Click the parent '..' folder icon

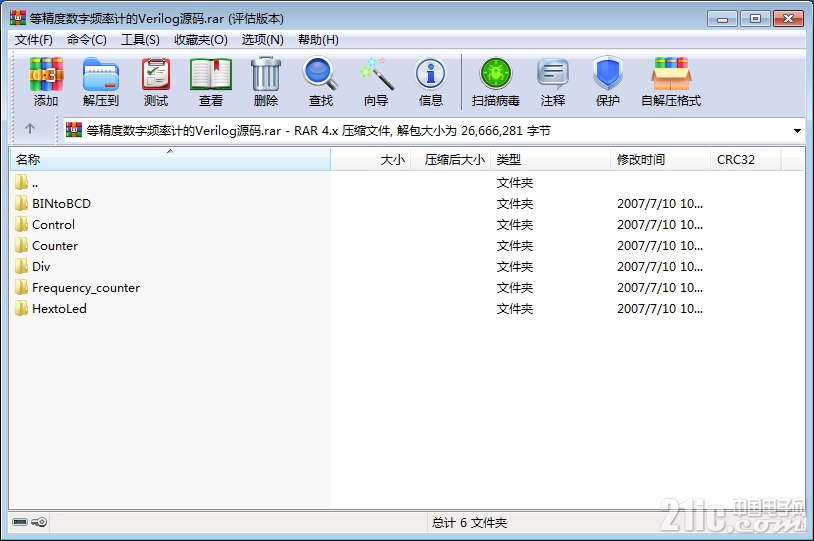pos(21,182)
